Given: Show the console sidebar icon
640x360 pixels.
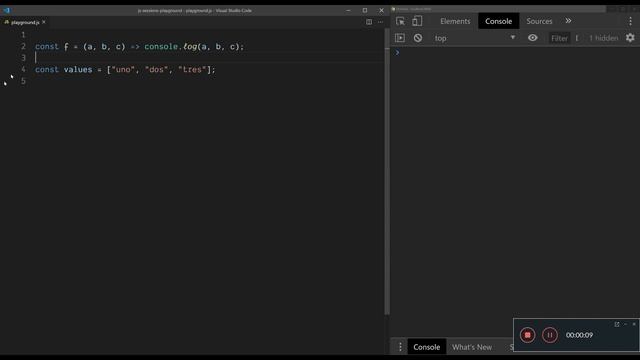Looking at the screenshot, I should [400, 38].
